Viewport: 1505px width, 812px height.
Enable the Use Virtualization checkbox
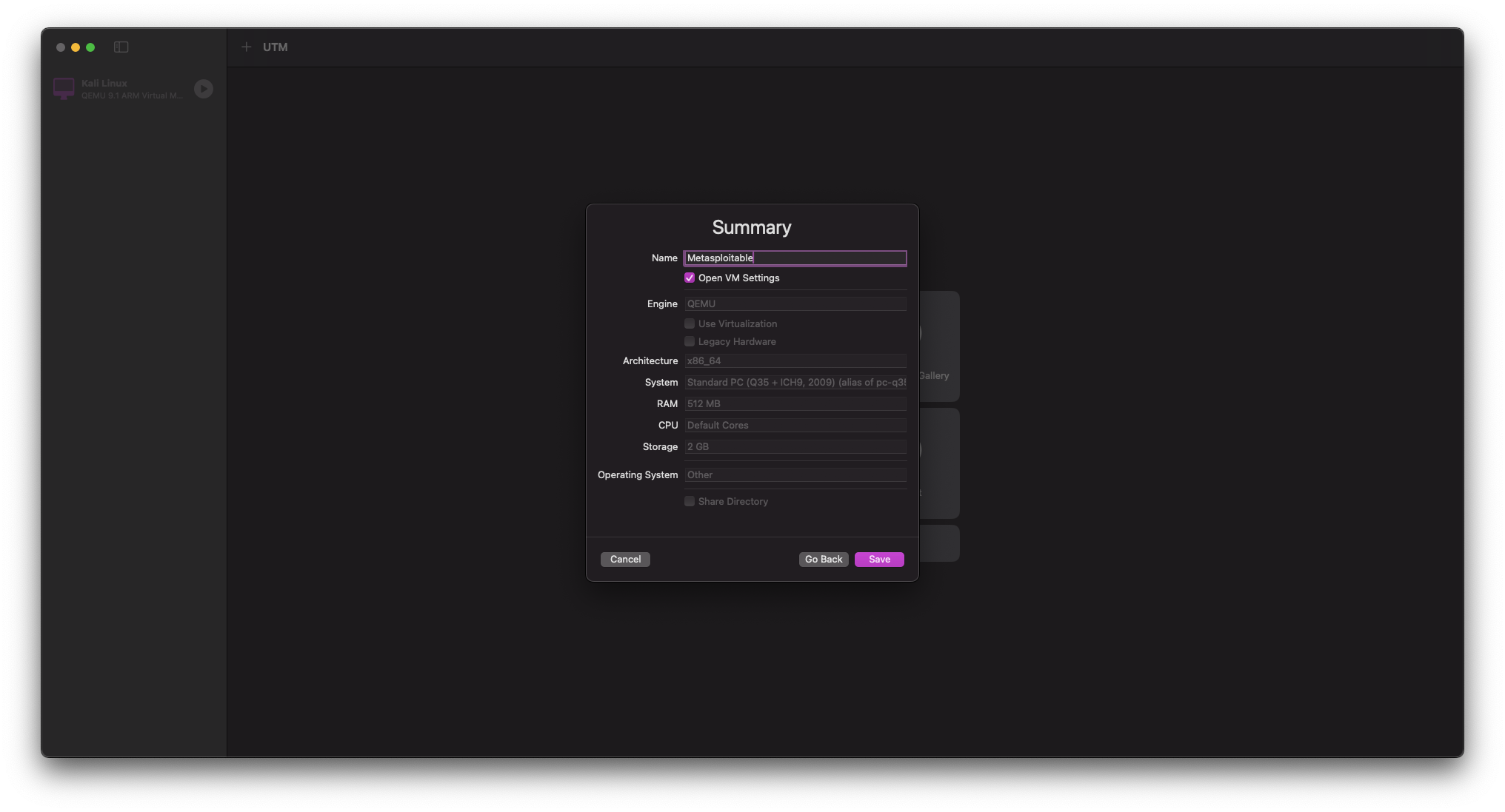pos(690,324)
